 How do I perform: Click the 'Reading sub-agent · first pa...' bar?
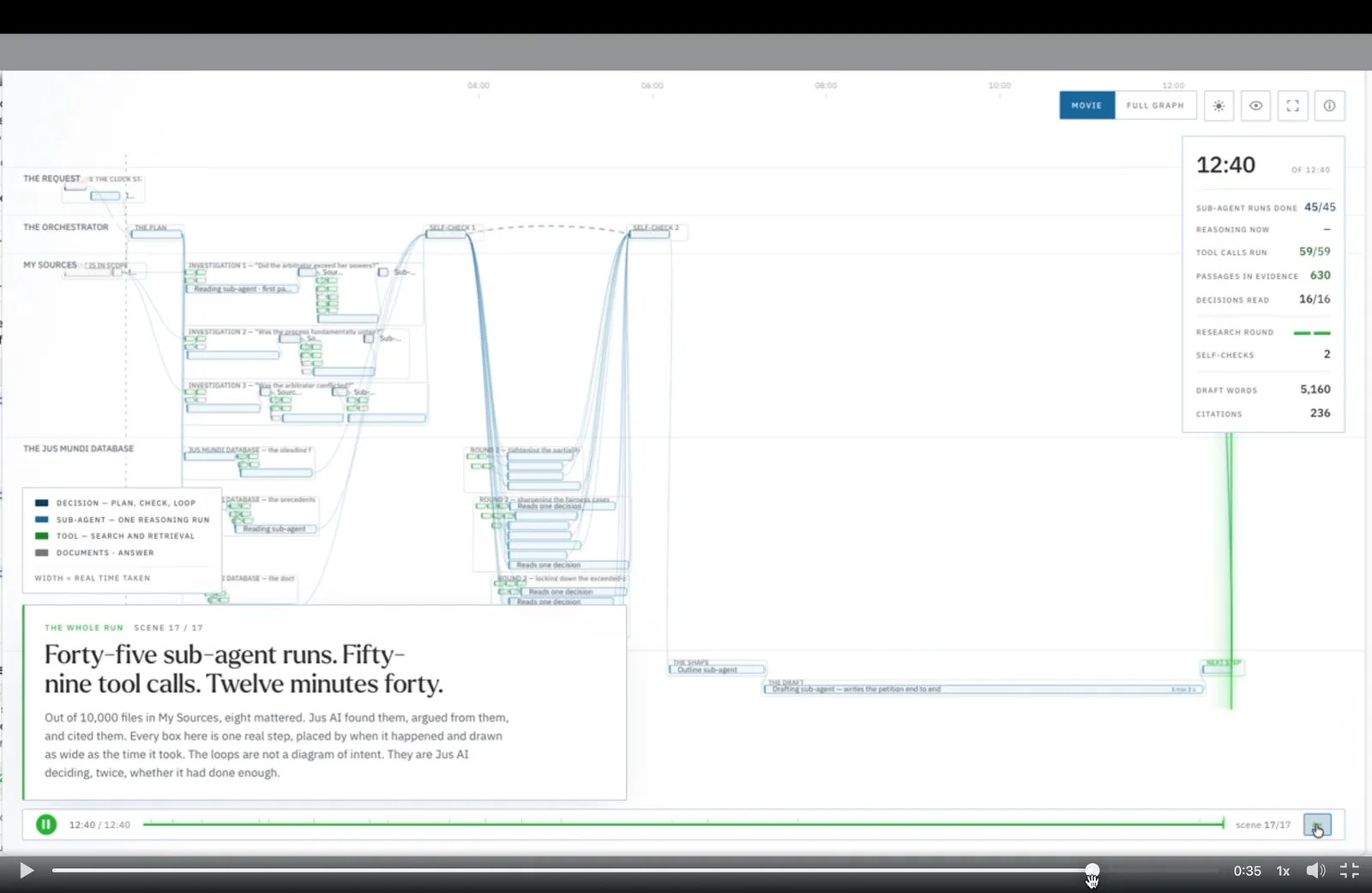[x=242, y=289]
